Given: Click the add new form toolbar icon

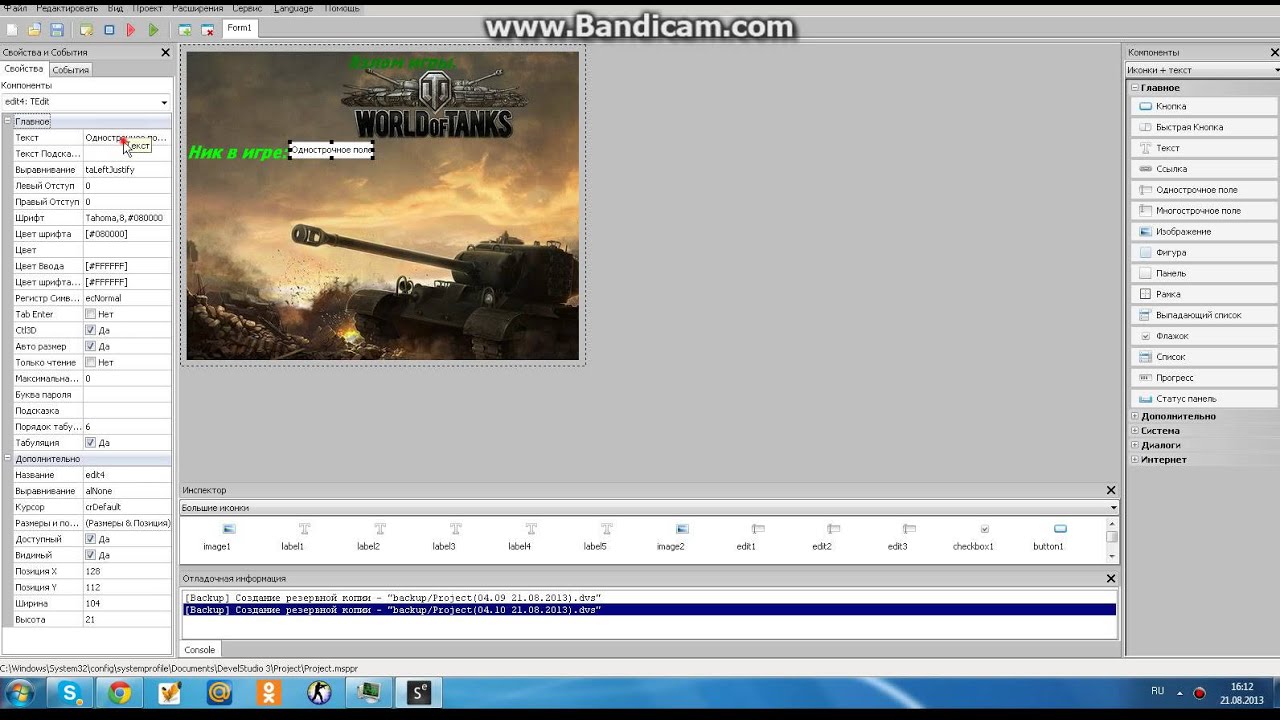Looking at the screenshot, I should pos(185,30).
